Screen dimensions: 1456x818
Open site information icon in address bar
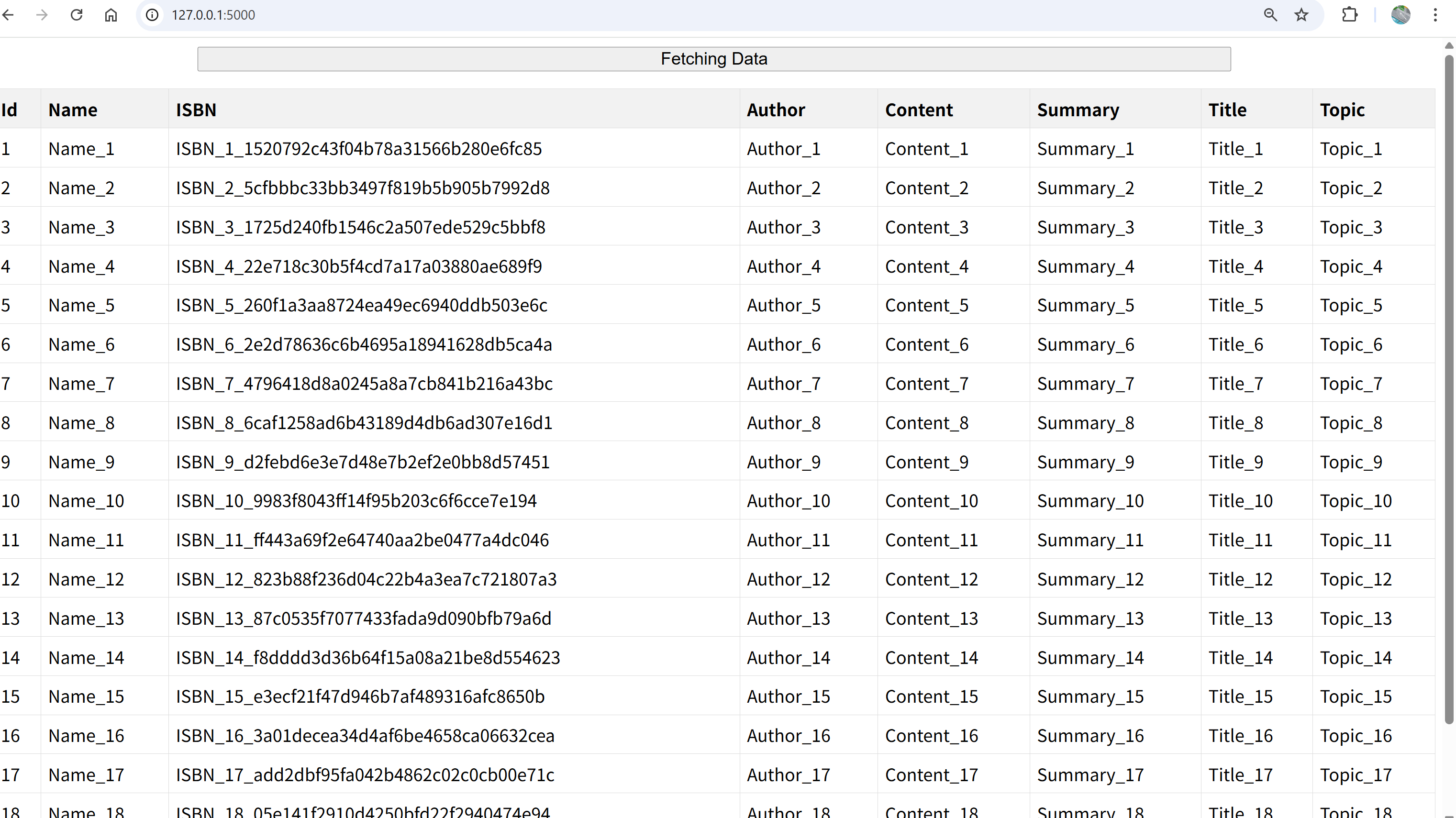(x=152, y=15)
